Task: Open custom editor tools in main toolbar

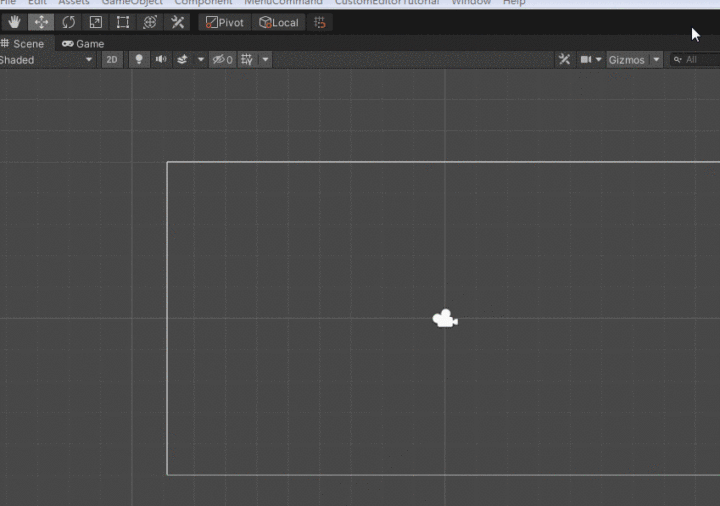Action: (177, 22)
